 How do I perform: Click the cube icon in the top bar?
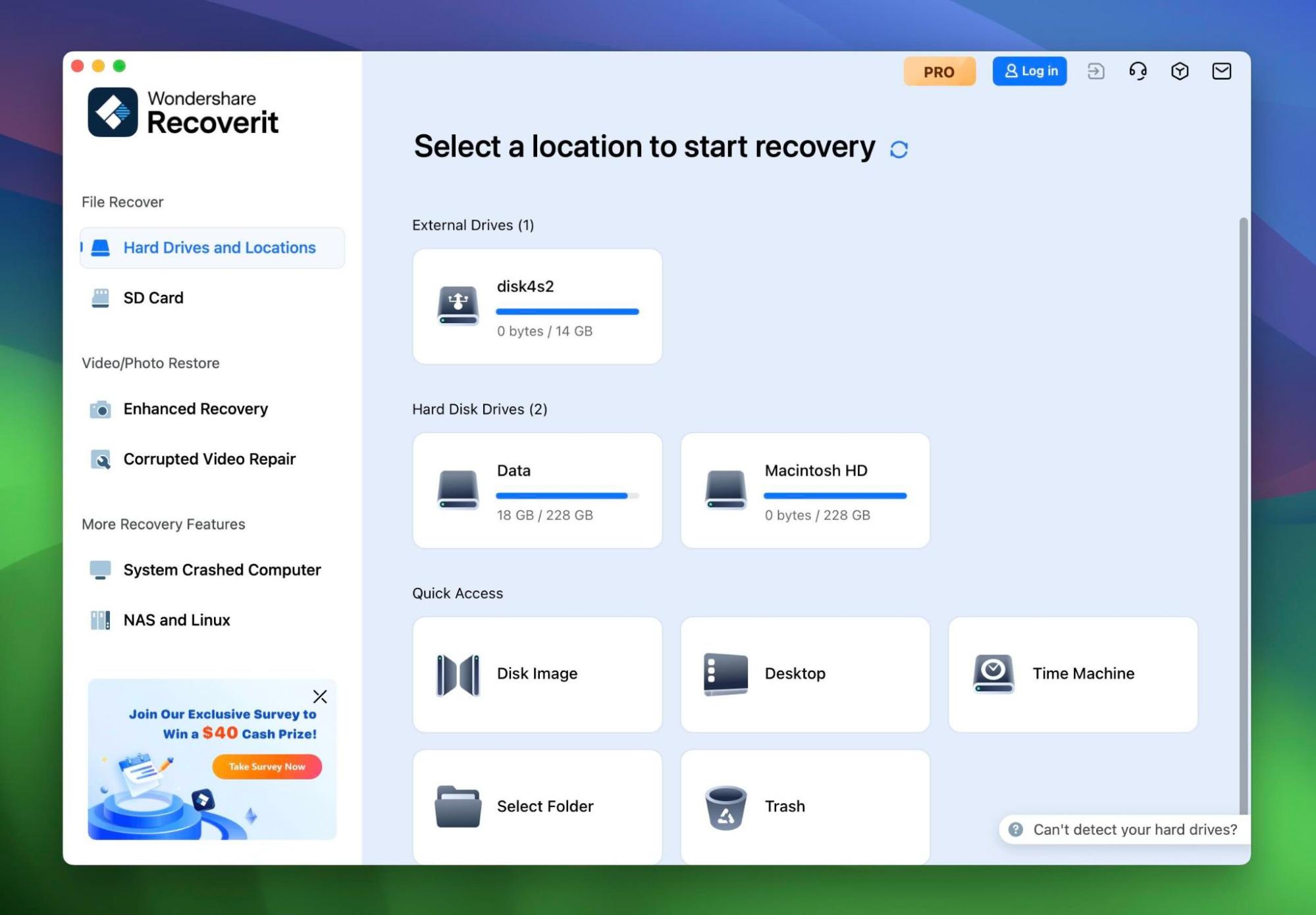pyautogui.click(x=1180, y=71)
